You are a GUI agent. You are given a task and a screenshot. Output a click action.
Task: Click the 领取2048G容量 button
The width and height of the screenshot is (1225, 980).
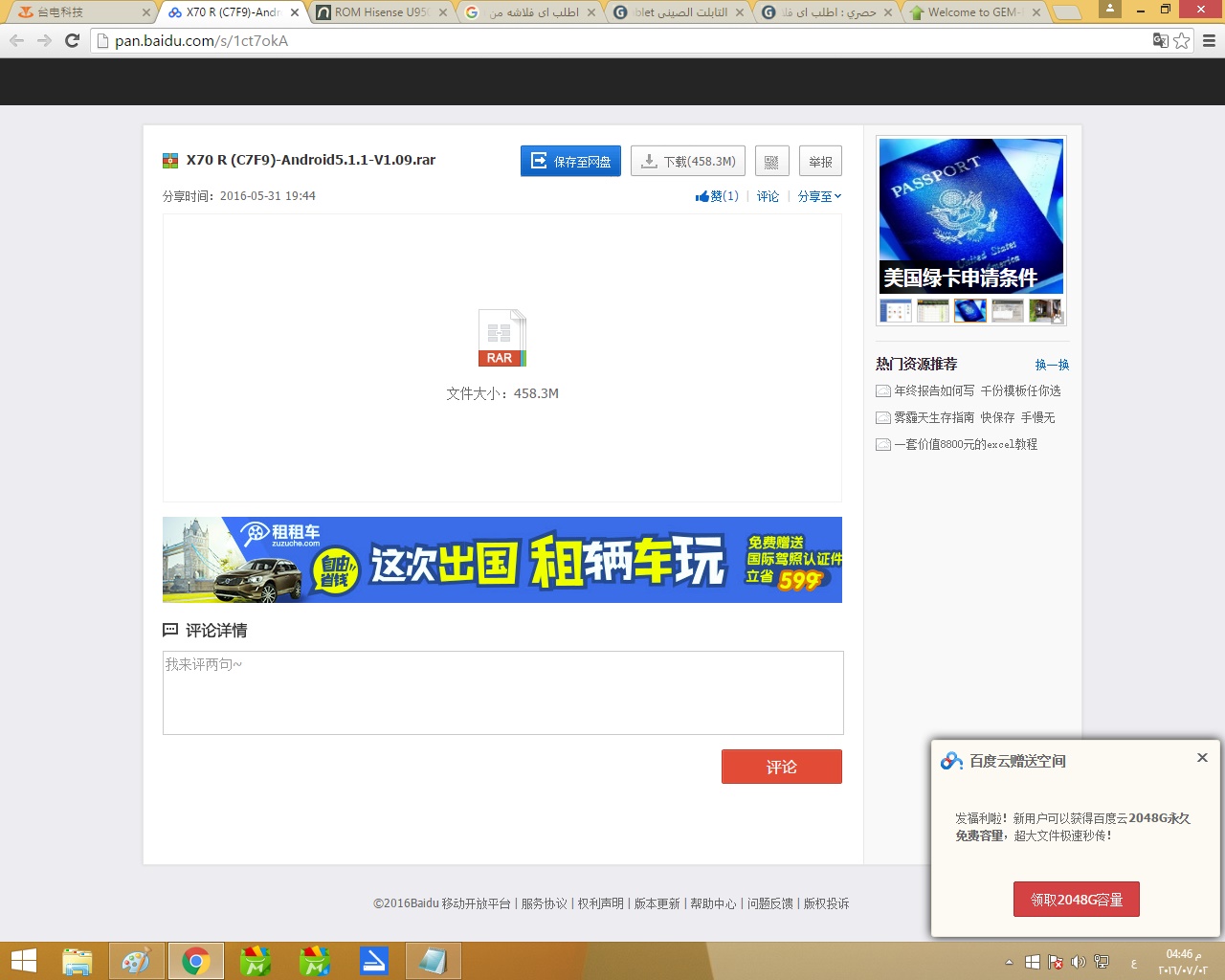pos(1077,900)
